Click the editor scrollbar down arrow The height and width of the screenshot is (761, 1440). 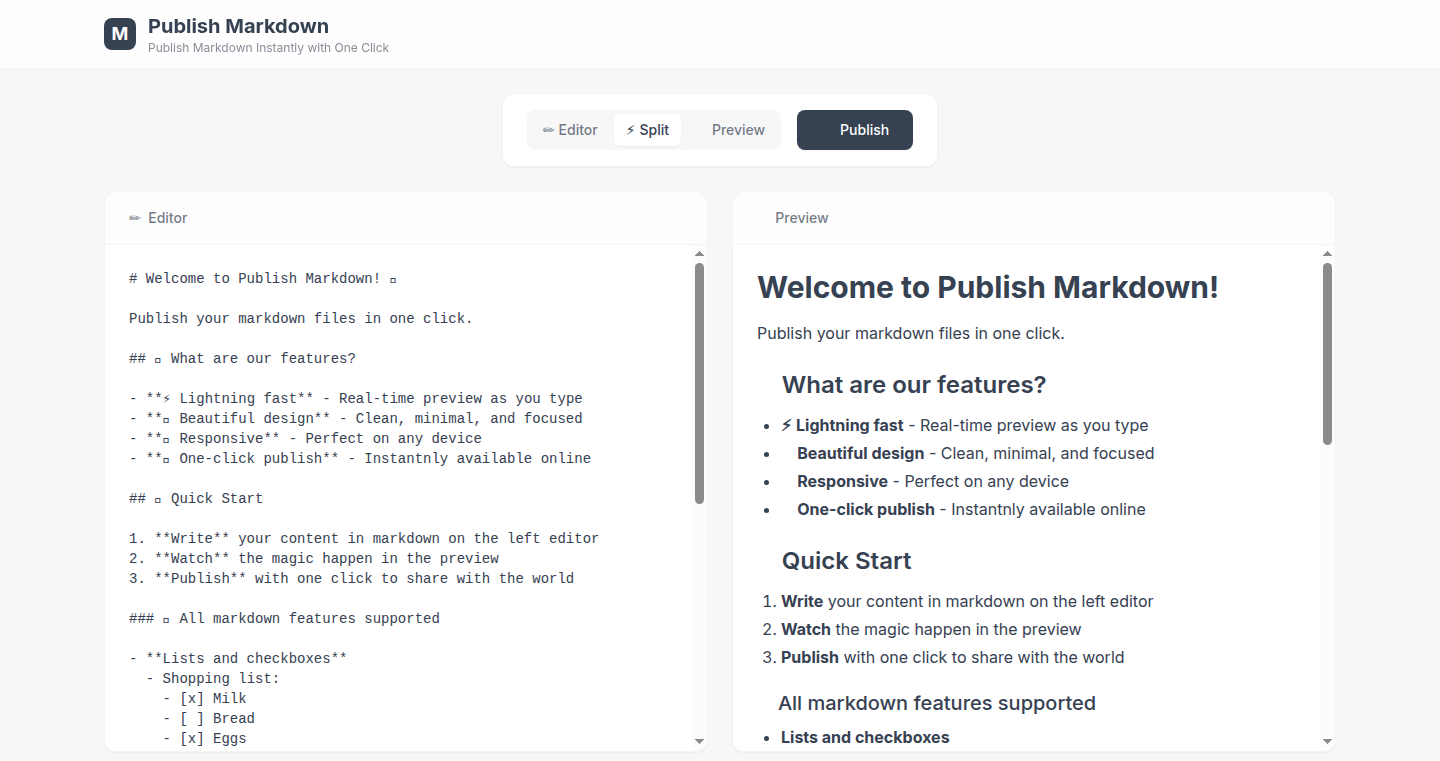tap(700, 741)
